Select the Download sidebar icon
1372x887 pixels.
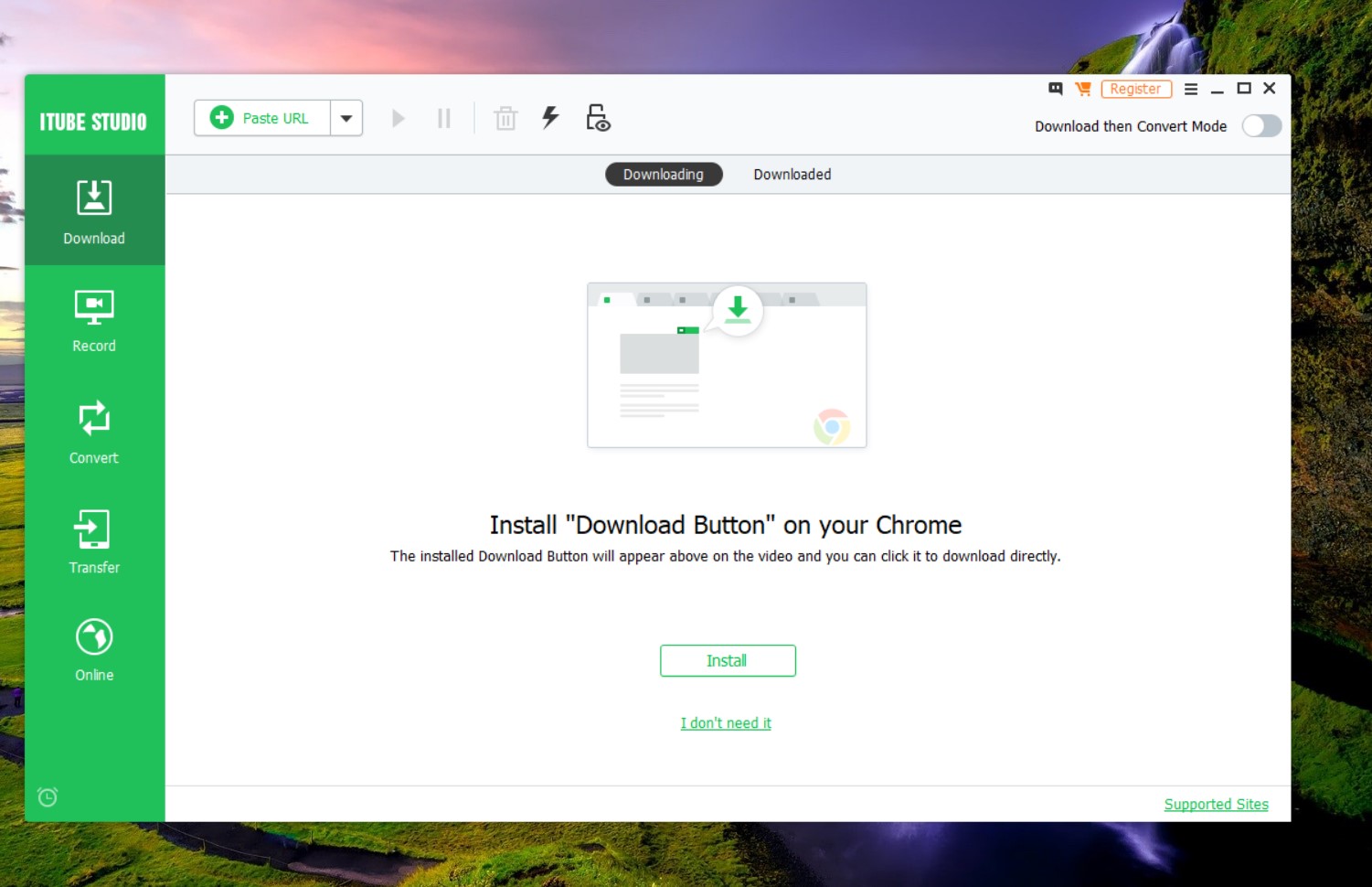94,210
